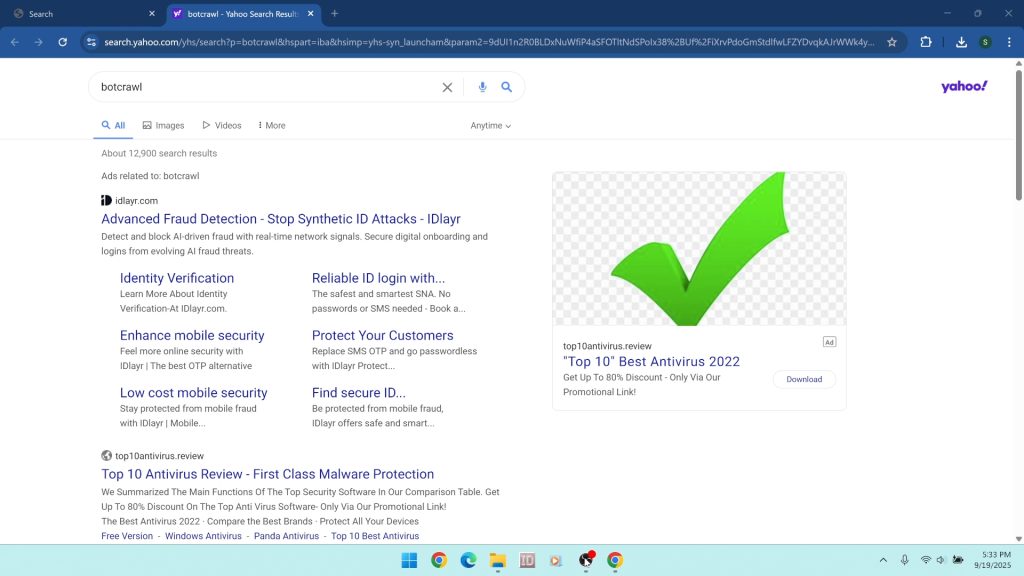Click the Ad label badge
The width and height of the screenshot is (1024, 576).
(x=829, y=342)
